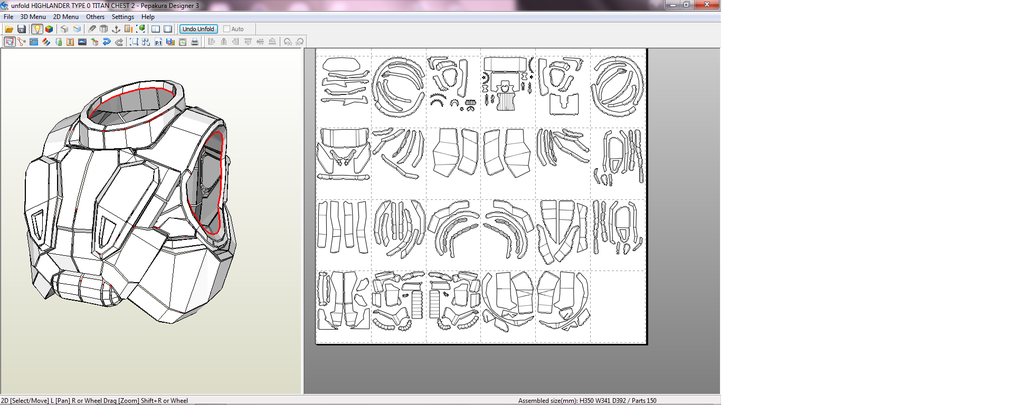Click the orange door-like panels icon

pos(129,29)
